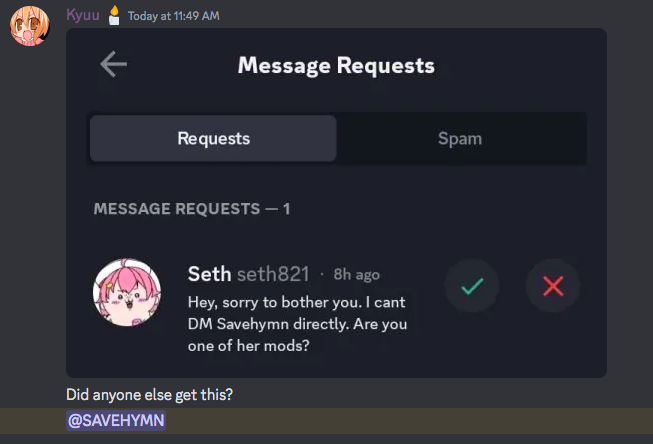Screen dimensions: 653x444
Task: Select the 'Did anyone else get this?' message
Action: point(150,394)
